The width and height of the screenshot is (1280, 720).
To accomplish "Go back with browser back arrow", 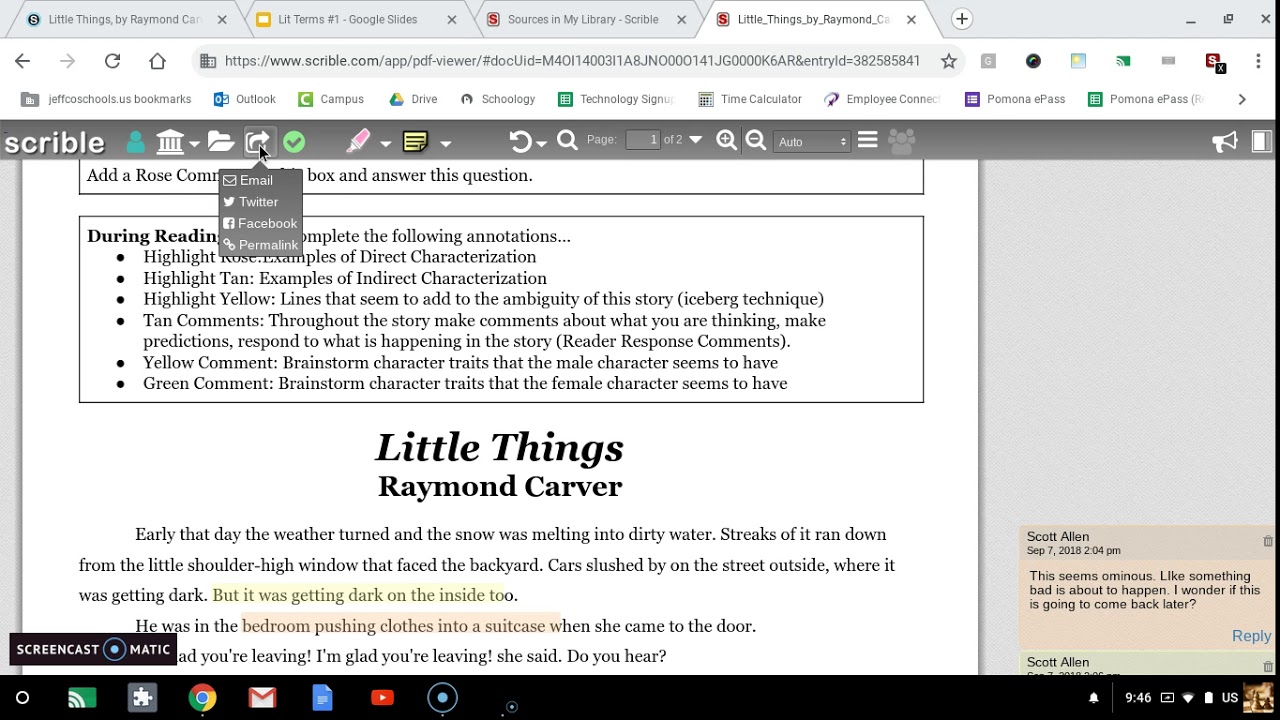I will click(x=22, y=61).
